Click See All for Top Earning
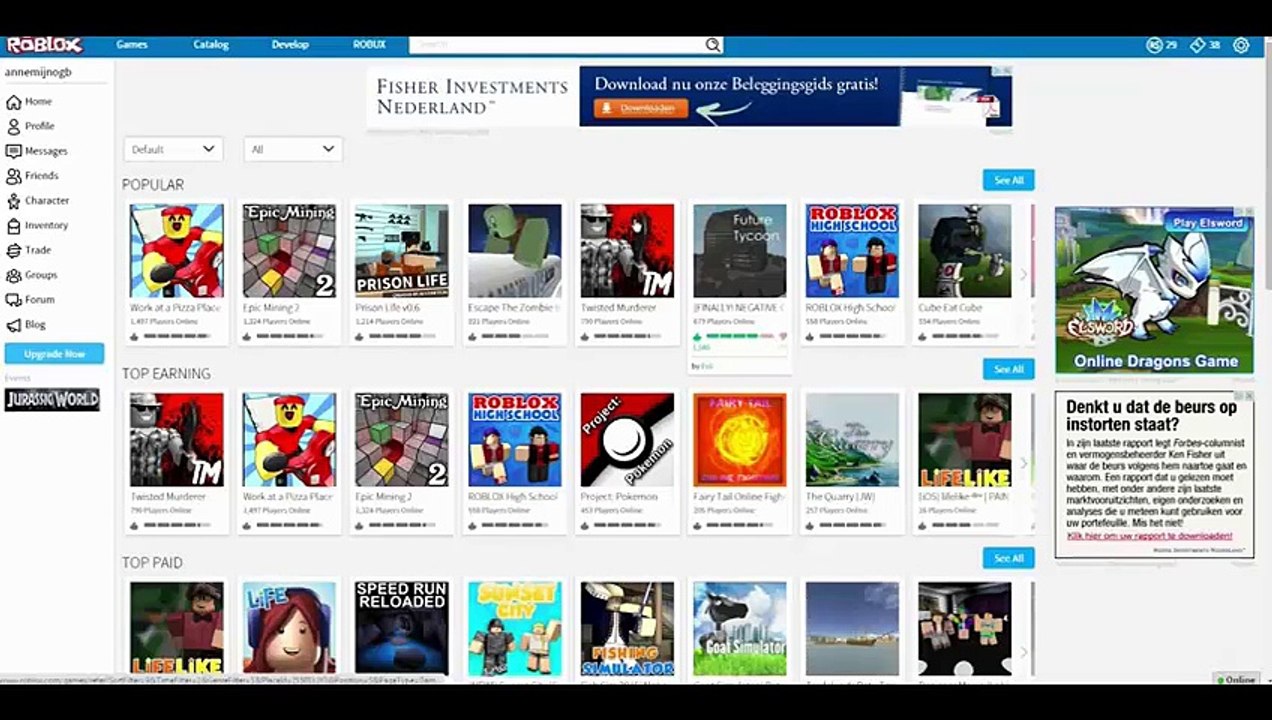Image resolution: width=1272 pixels, height=720 pixels. pos(1008,369)
